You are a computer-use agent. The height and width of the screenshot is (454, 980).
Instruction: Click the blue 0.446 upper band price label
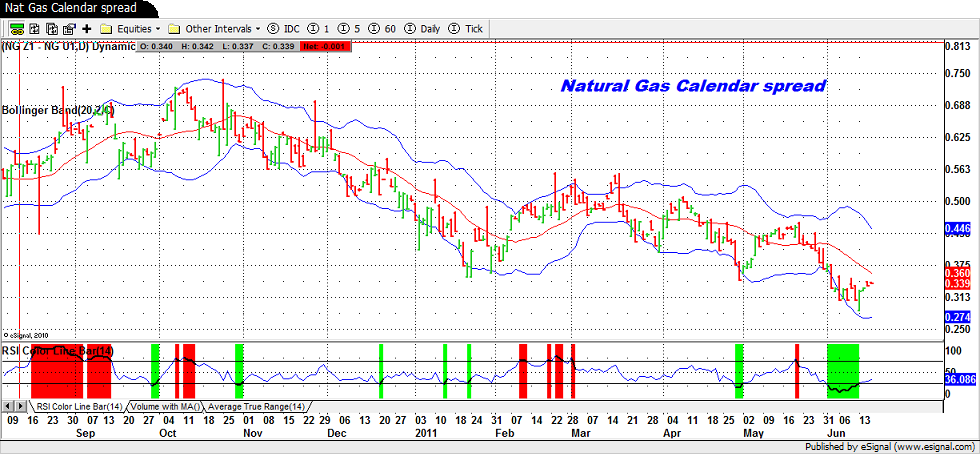pos(957,229)
